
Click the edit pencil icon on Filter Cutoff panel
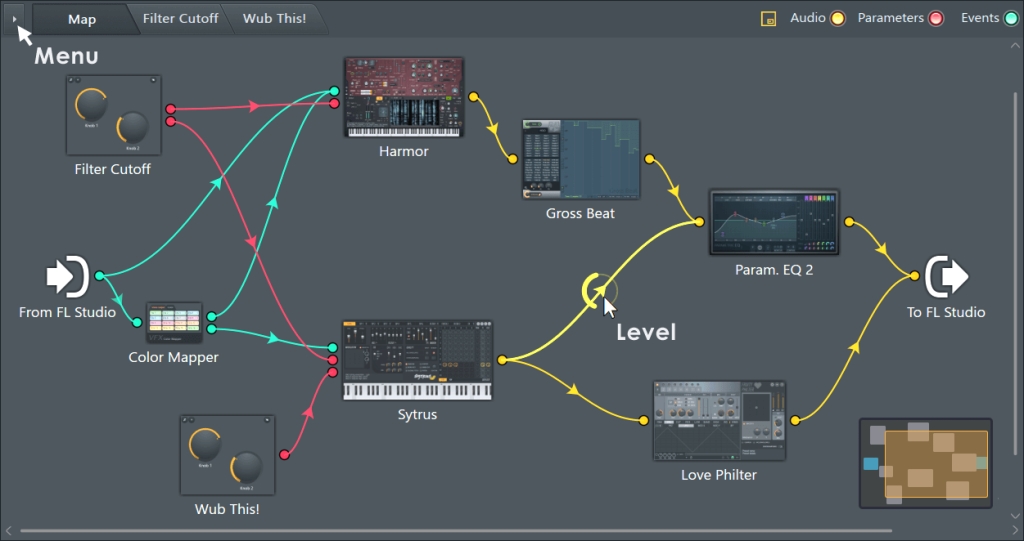click(x=71, y=80)
